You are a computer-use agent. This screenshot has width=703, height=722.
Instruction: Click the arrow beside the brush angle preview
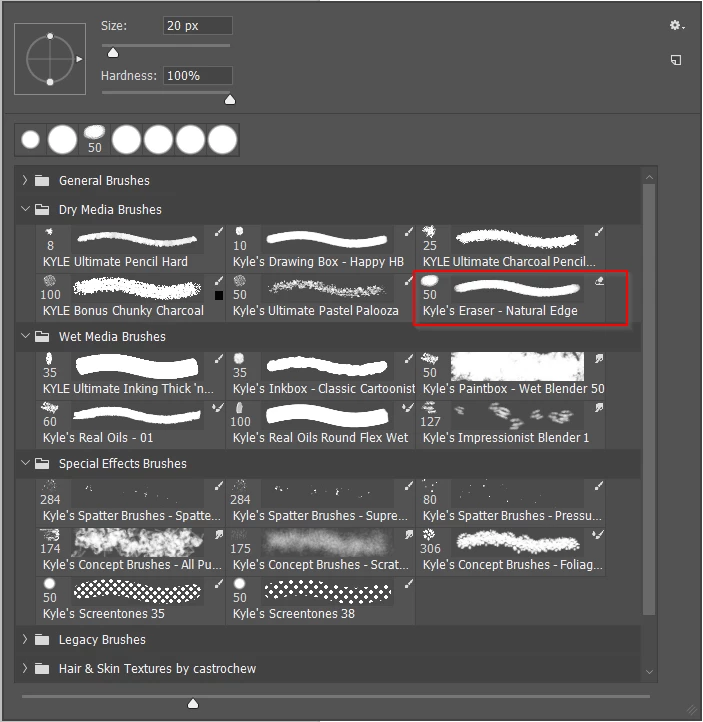point(79,59)
